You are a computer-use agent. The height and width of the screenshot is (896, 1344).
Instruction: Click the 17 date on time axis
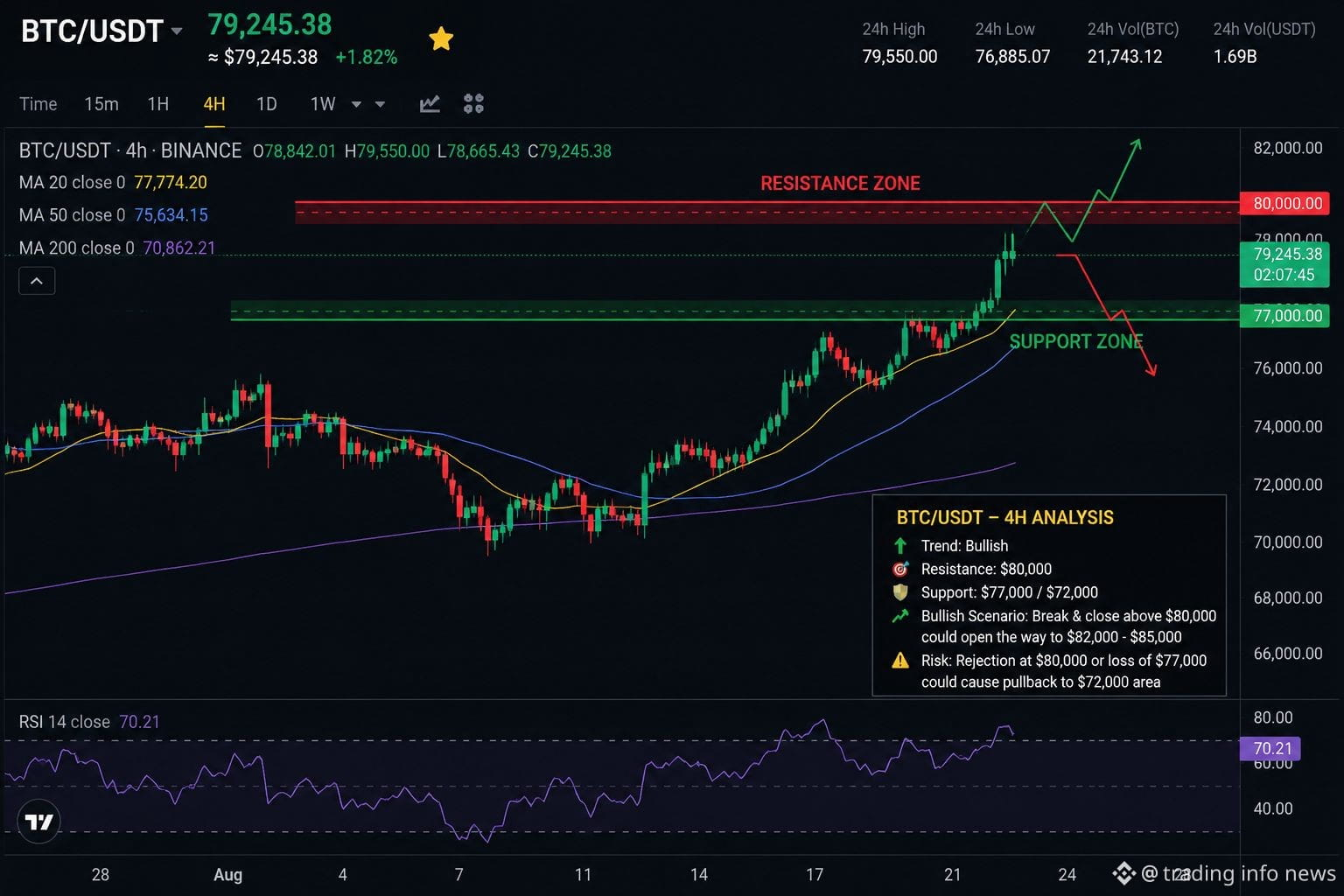[815, 874]
